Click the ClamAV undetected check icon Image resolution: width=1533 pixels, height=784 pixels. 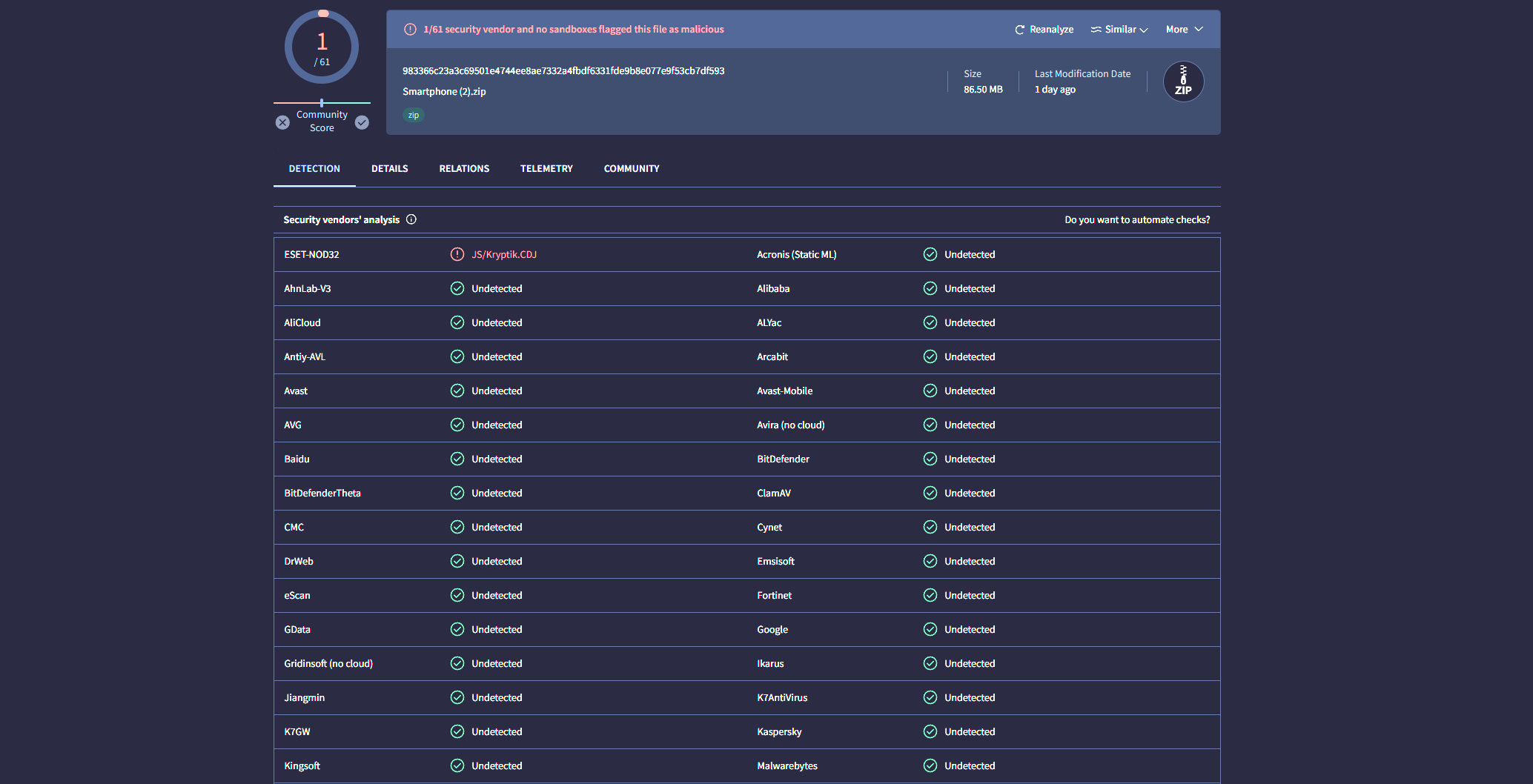(x=930, y=493)
